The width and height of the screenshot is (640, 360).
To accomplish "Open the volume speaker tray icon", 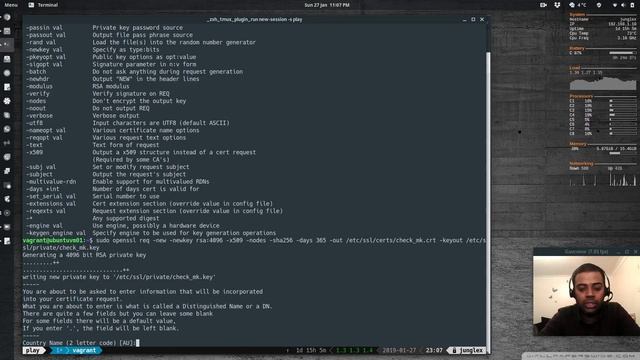I will pos(623,5).
